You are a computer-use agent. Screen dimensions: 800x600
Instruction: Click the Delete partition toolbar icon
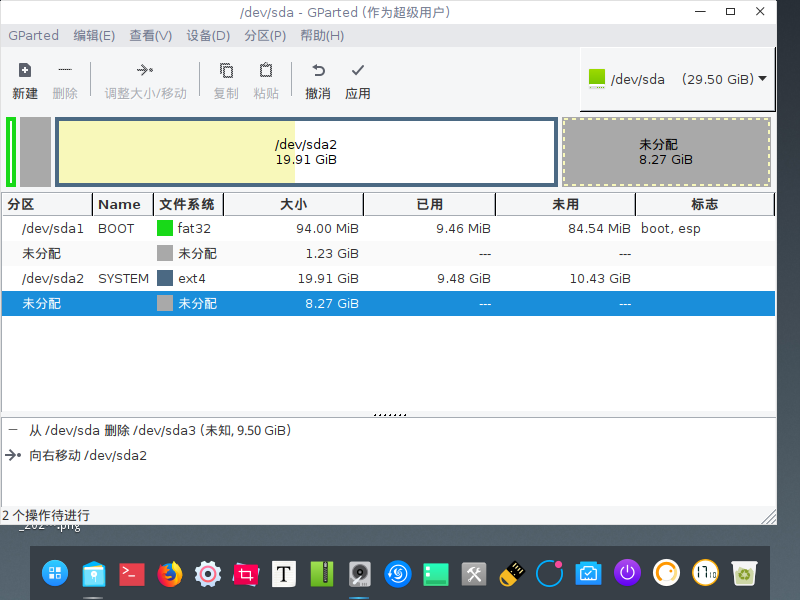(65, 70)
